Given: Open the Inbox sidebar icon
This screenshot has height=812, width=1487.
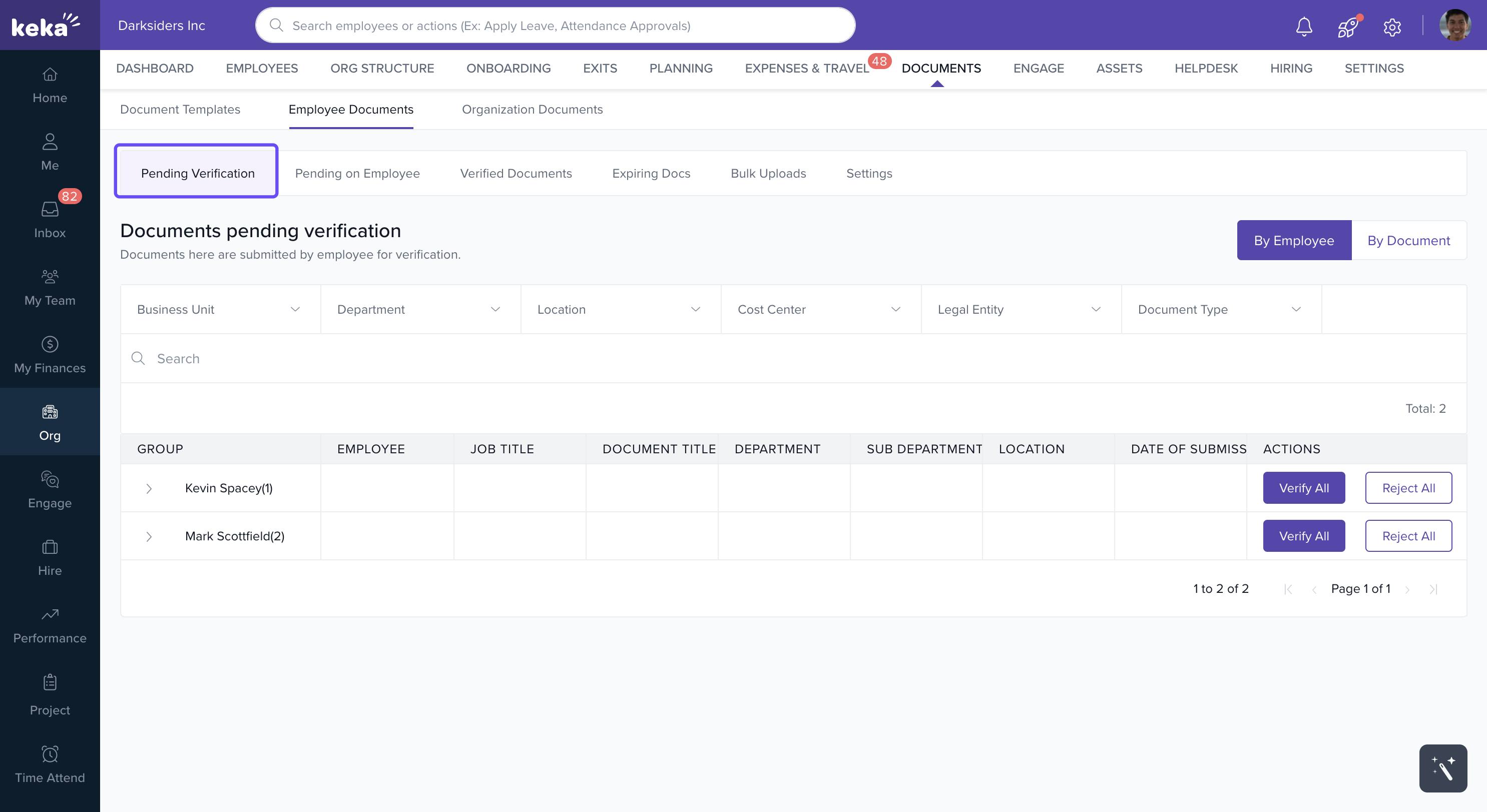Looking at the screenshot, I should click(x=50, y=219).
